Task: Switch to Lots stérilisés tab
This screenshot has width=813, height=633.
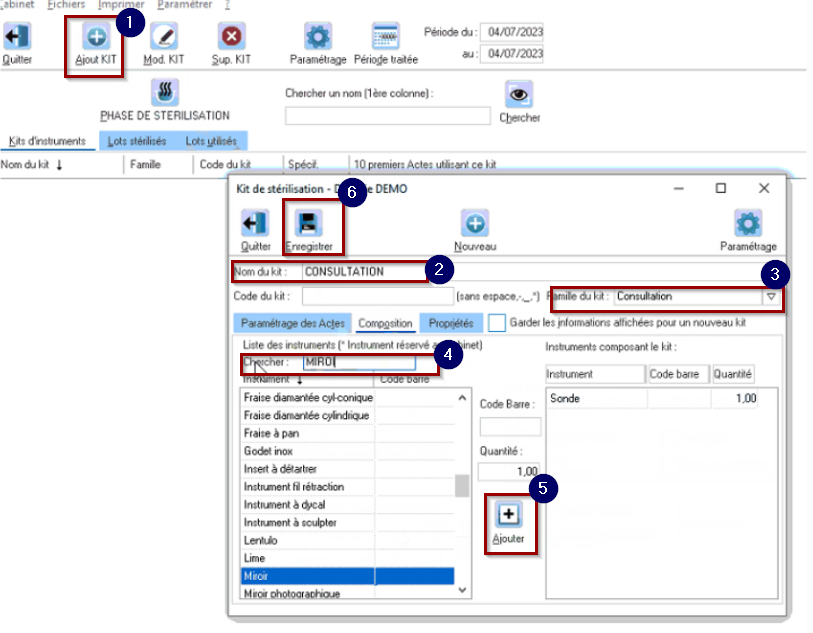Action: tap(137, 141)
